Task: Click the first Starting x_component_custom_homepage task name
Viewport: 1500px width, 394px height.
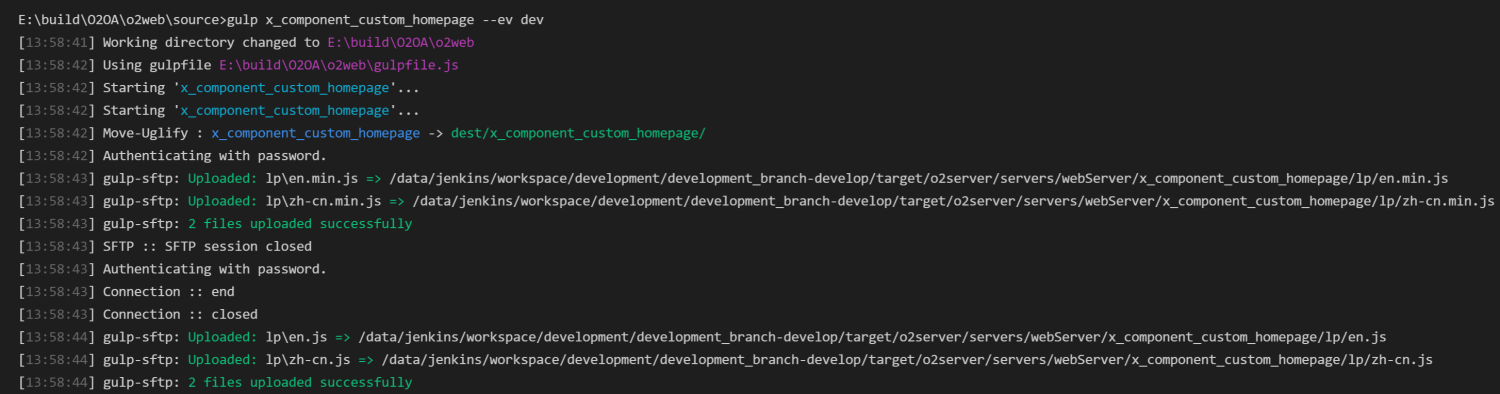Action: pyautogui.click(x=285, y=88)
